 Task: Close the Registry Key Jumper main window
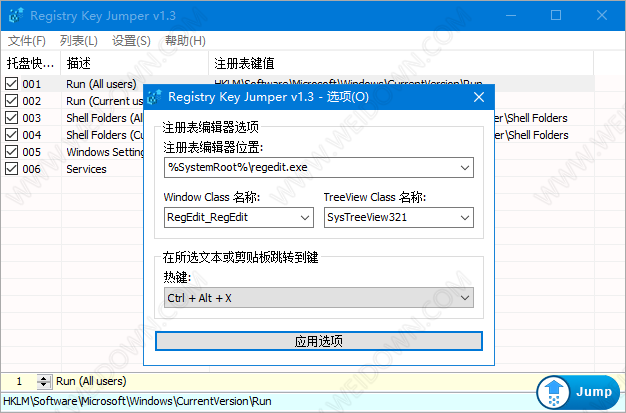(602, 16)
